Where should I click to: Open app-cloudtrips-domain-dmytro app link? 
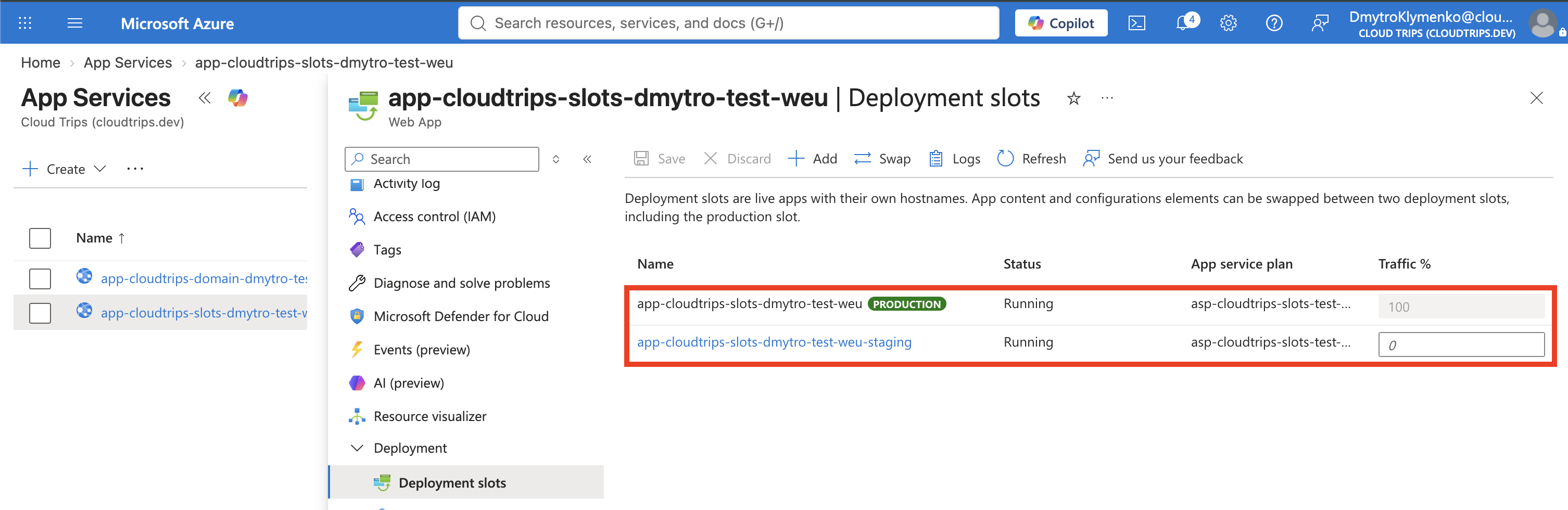[204, 278]
